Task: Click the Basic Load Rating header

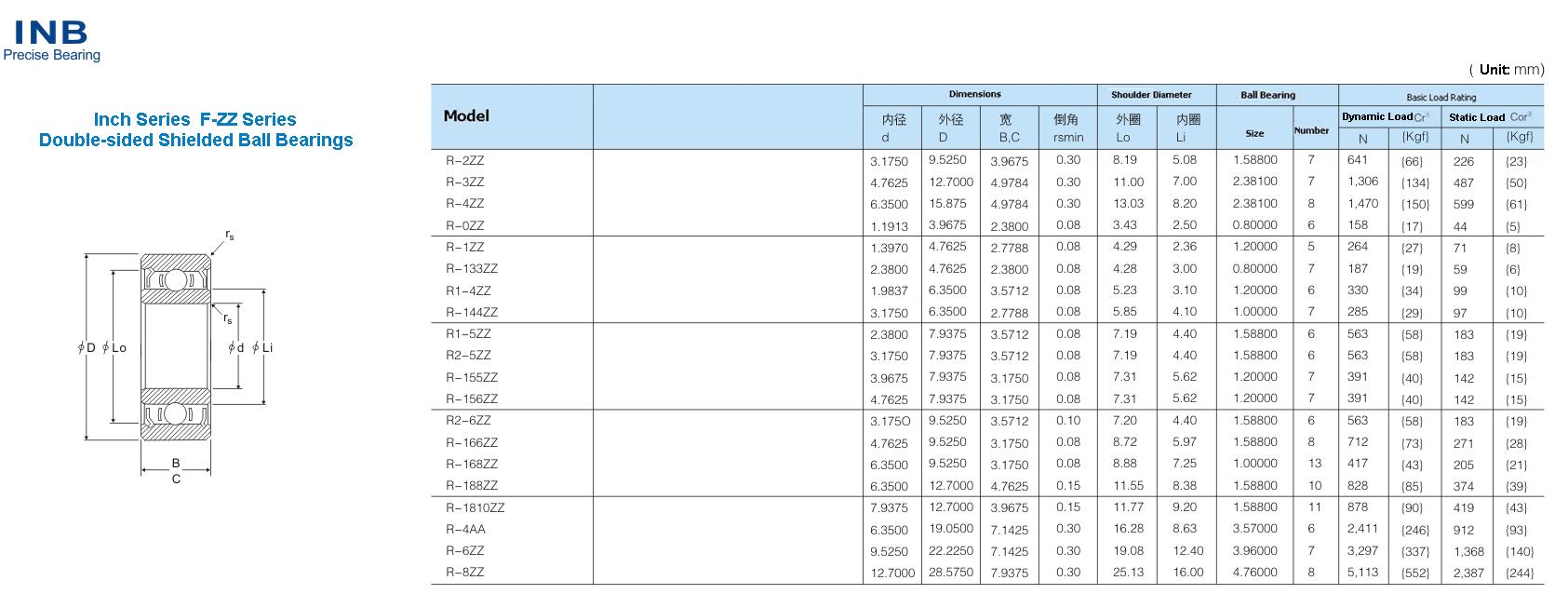Action: [1441, 97]
